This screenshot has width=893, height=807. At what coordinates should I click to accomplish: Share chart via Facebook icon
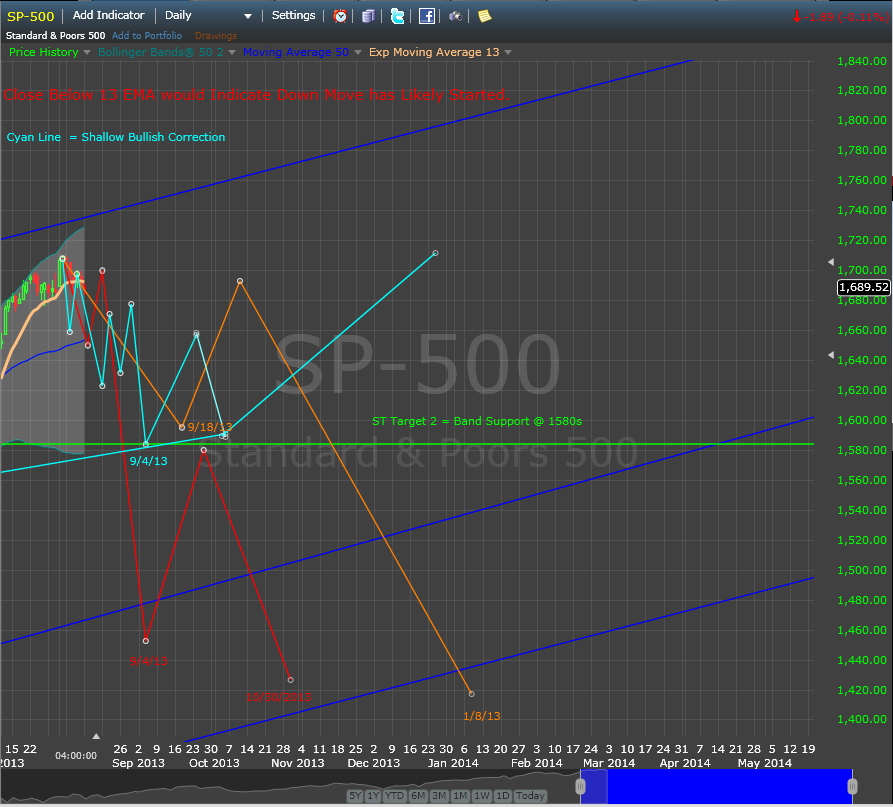point(427,16)
